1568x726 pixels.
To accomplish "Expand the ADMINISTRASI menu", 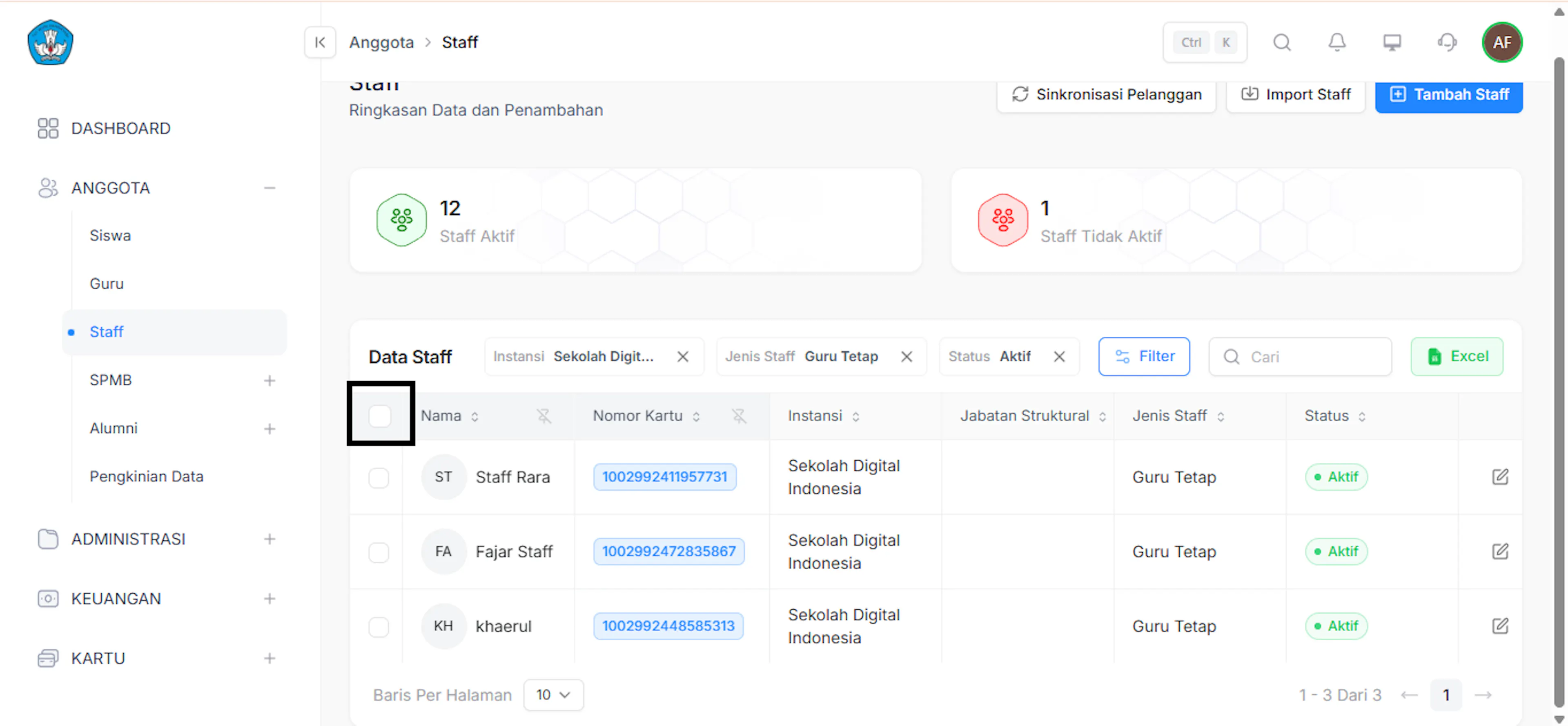I will pos(269,539).
